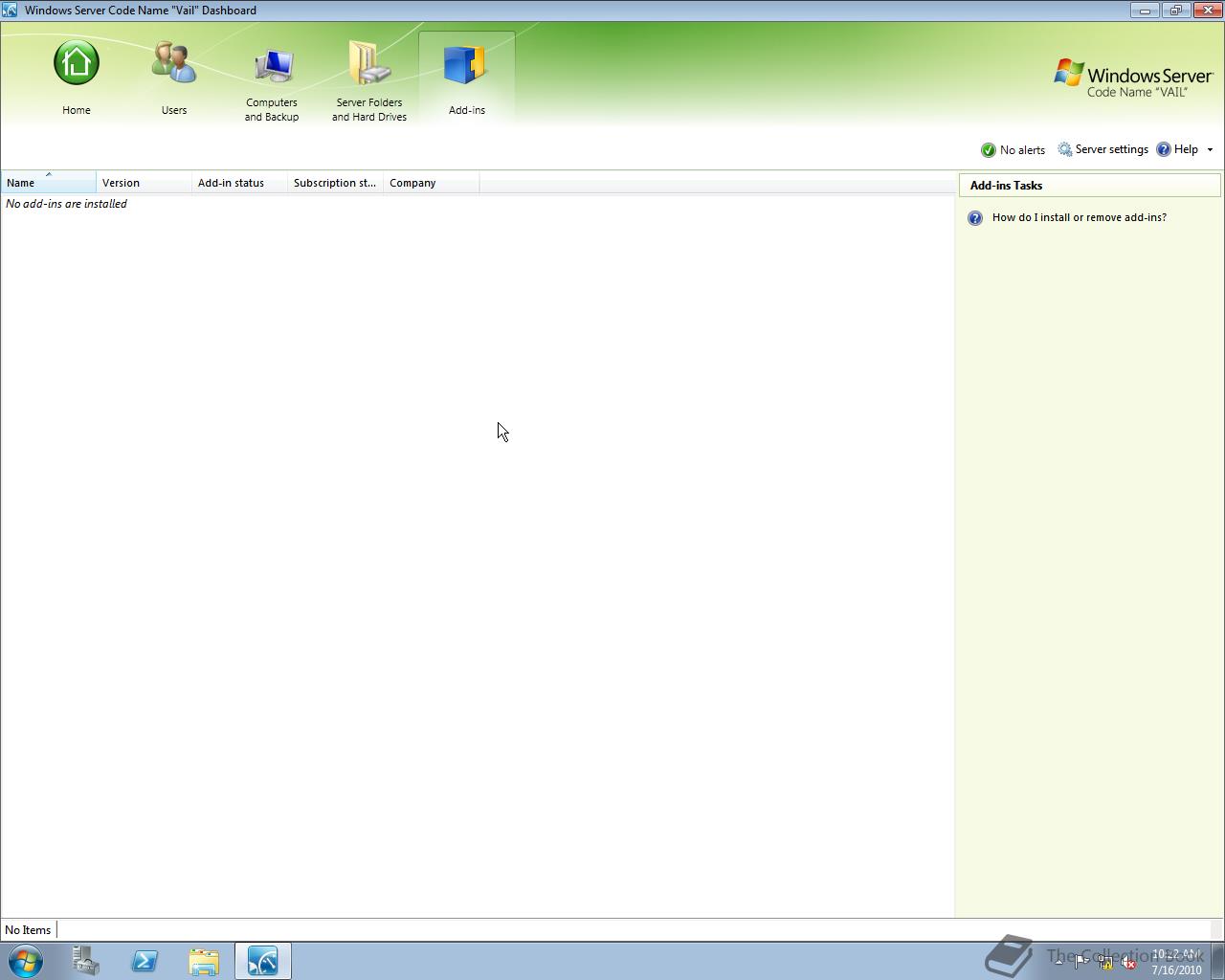This screenshot has height=980, width=1225.
Task: Open Server Folders and Hard Drives
Action: [x=369, y=82]
